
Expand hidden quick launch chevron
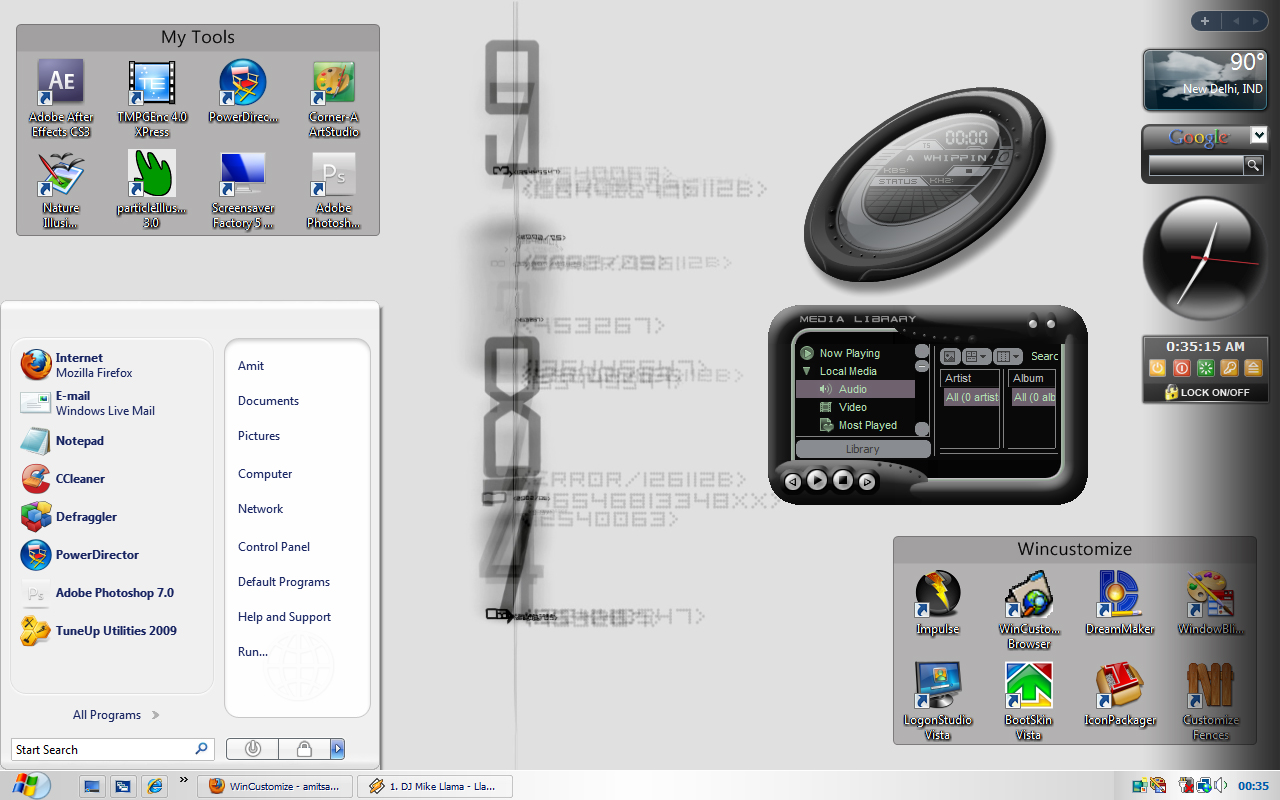click(x=184, y=779)
